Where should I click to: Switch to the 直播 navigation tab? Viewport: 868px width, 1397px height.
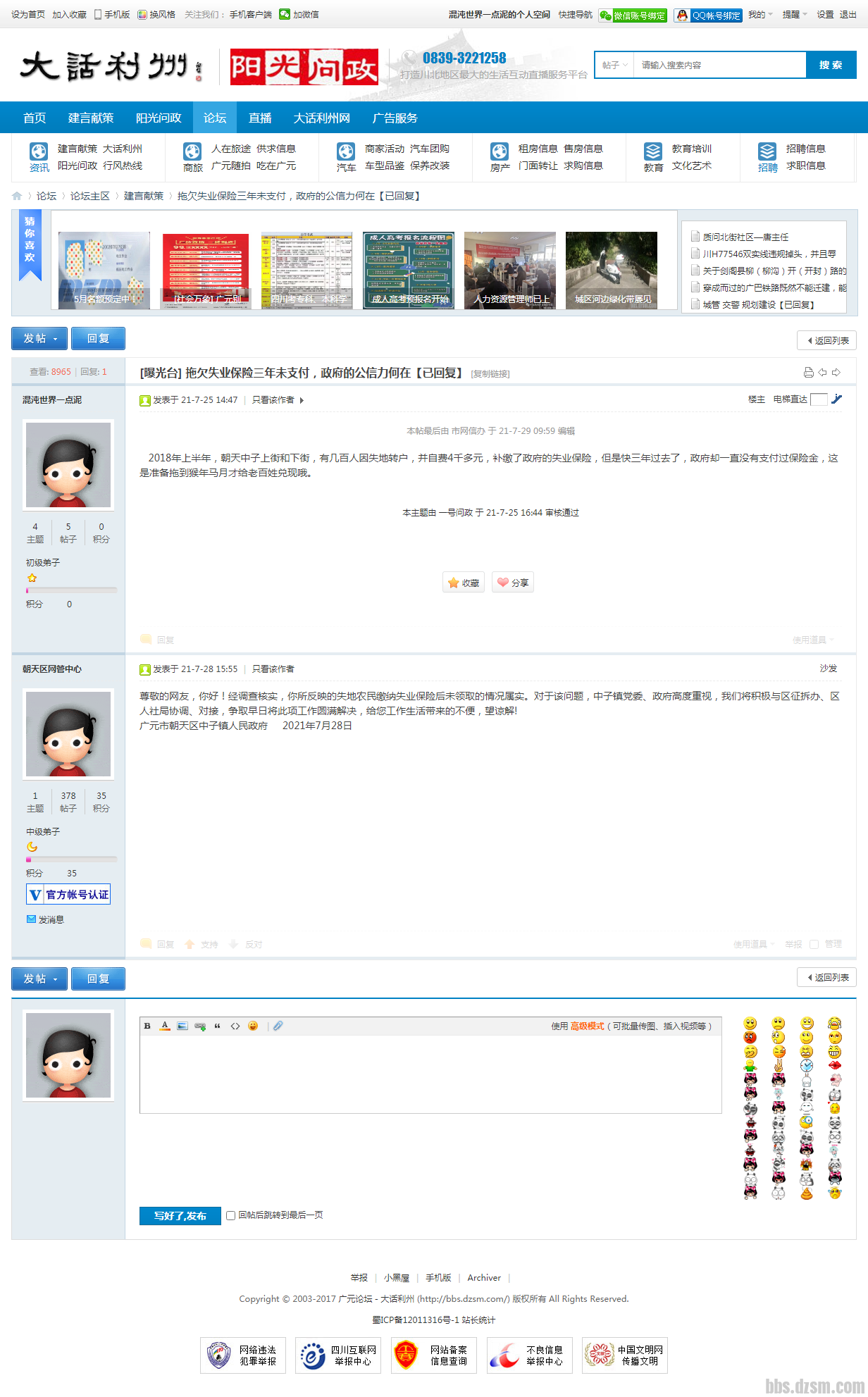pos(260,118)
